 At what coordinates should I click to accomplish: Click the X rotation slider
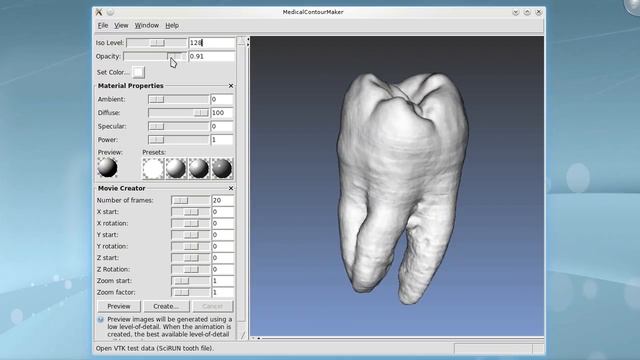click(190, 223)
